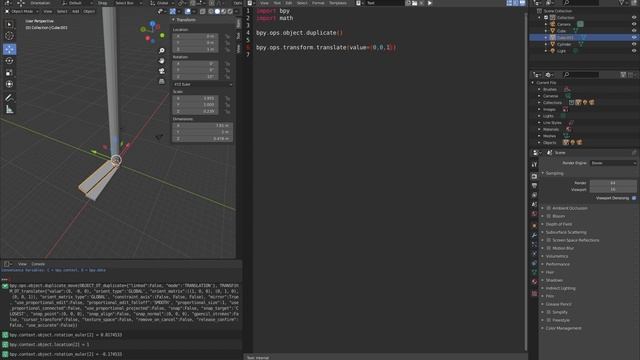This screenshot has width=640, height=360.
Task: Open the Tool properties tab icon
Action: pos(534,164)
